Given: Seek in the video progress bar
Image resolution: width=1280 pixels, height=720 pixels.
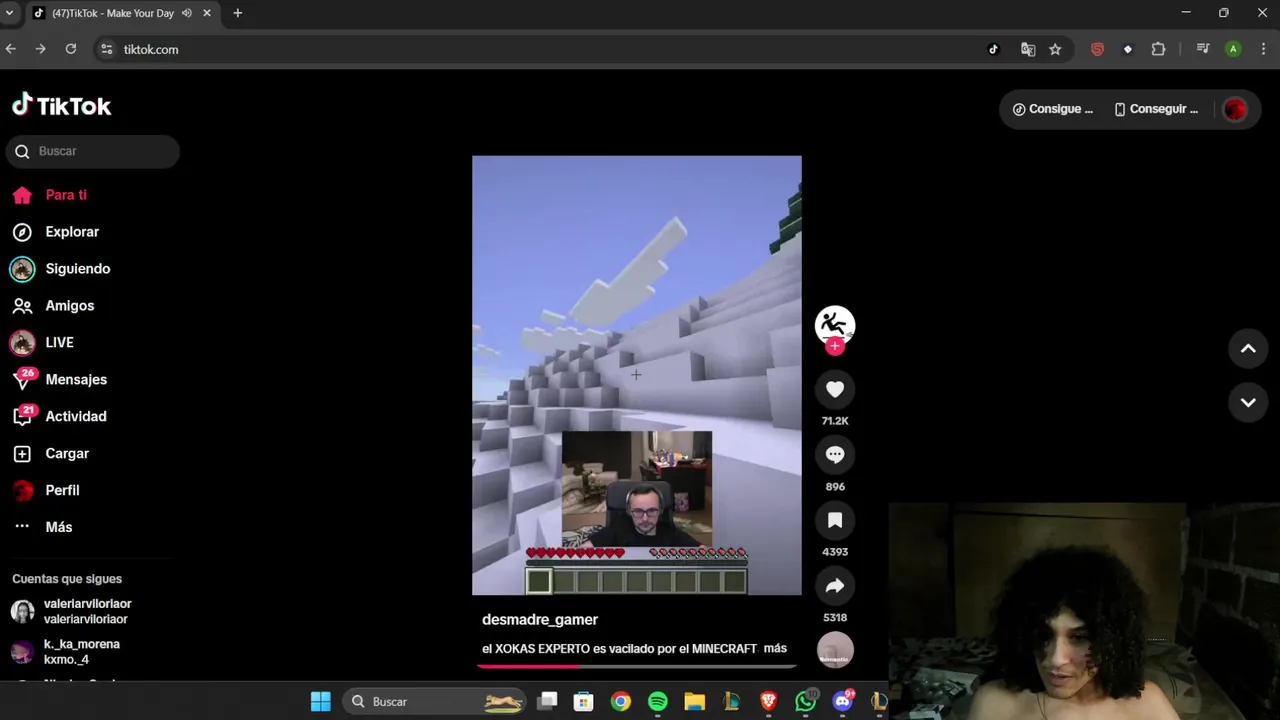Looking at the screenshot, I should [636, 665].
